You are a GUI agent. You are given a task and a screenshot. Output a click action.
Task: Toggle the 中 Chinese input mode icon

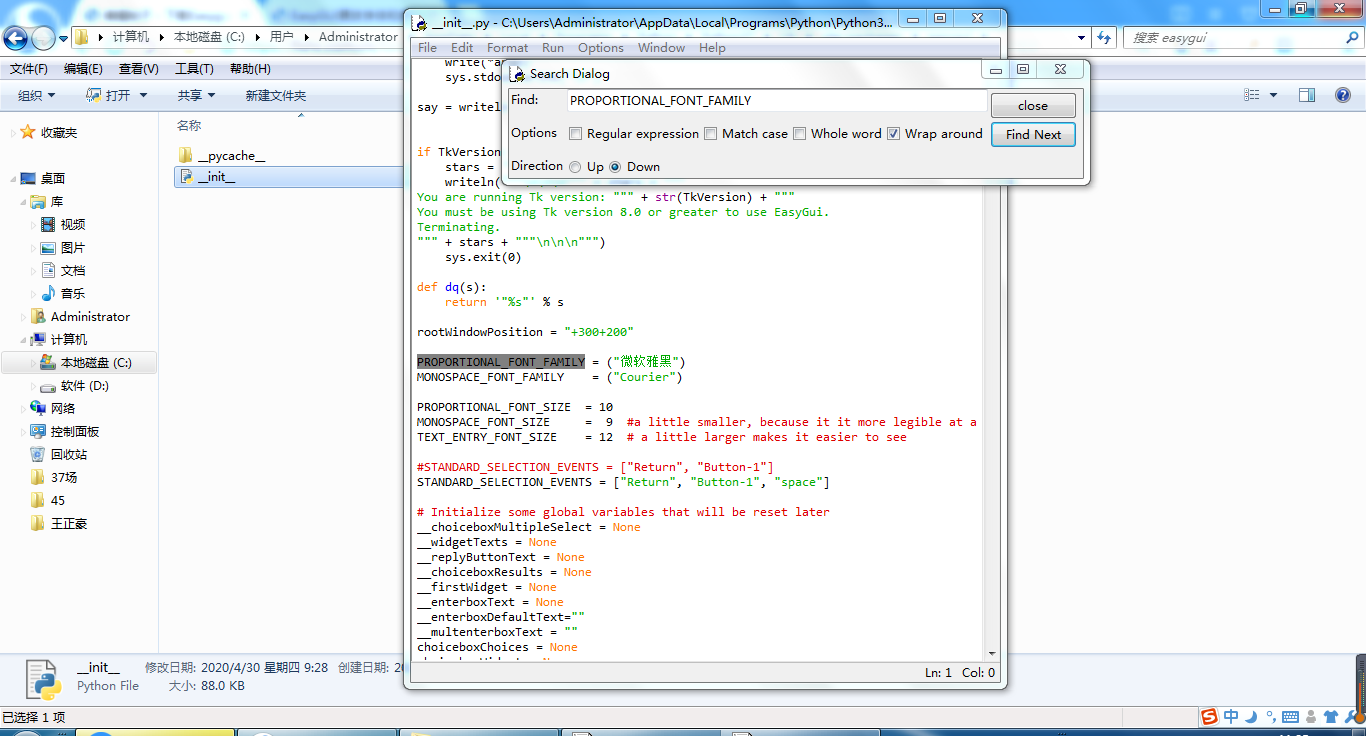tap(1231, 716)
